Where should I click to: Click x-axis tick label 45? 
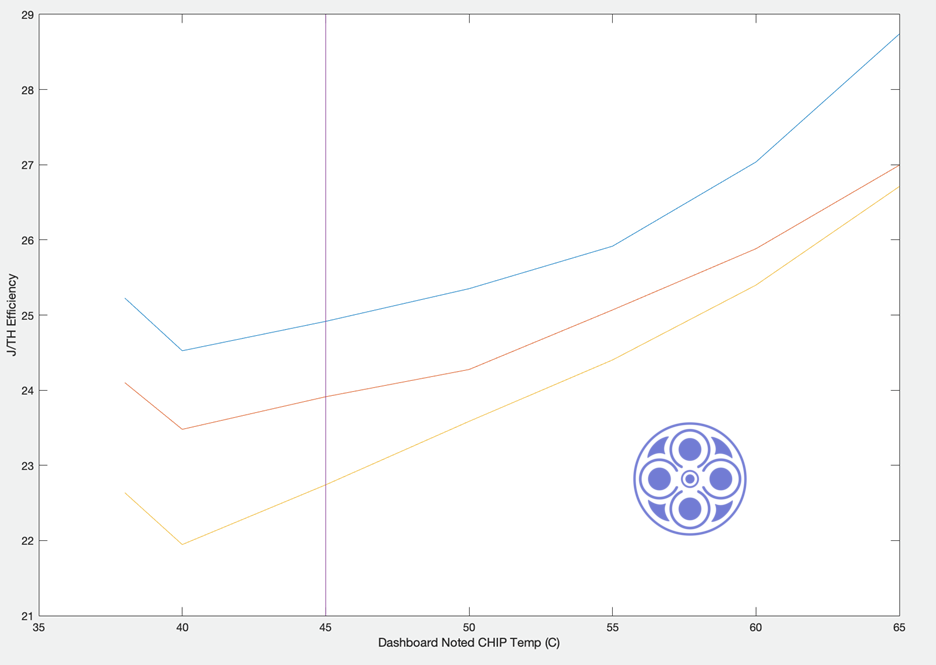click(x=325, y=627)
